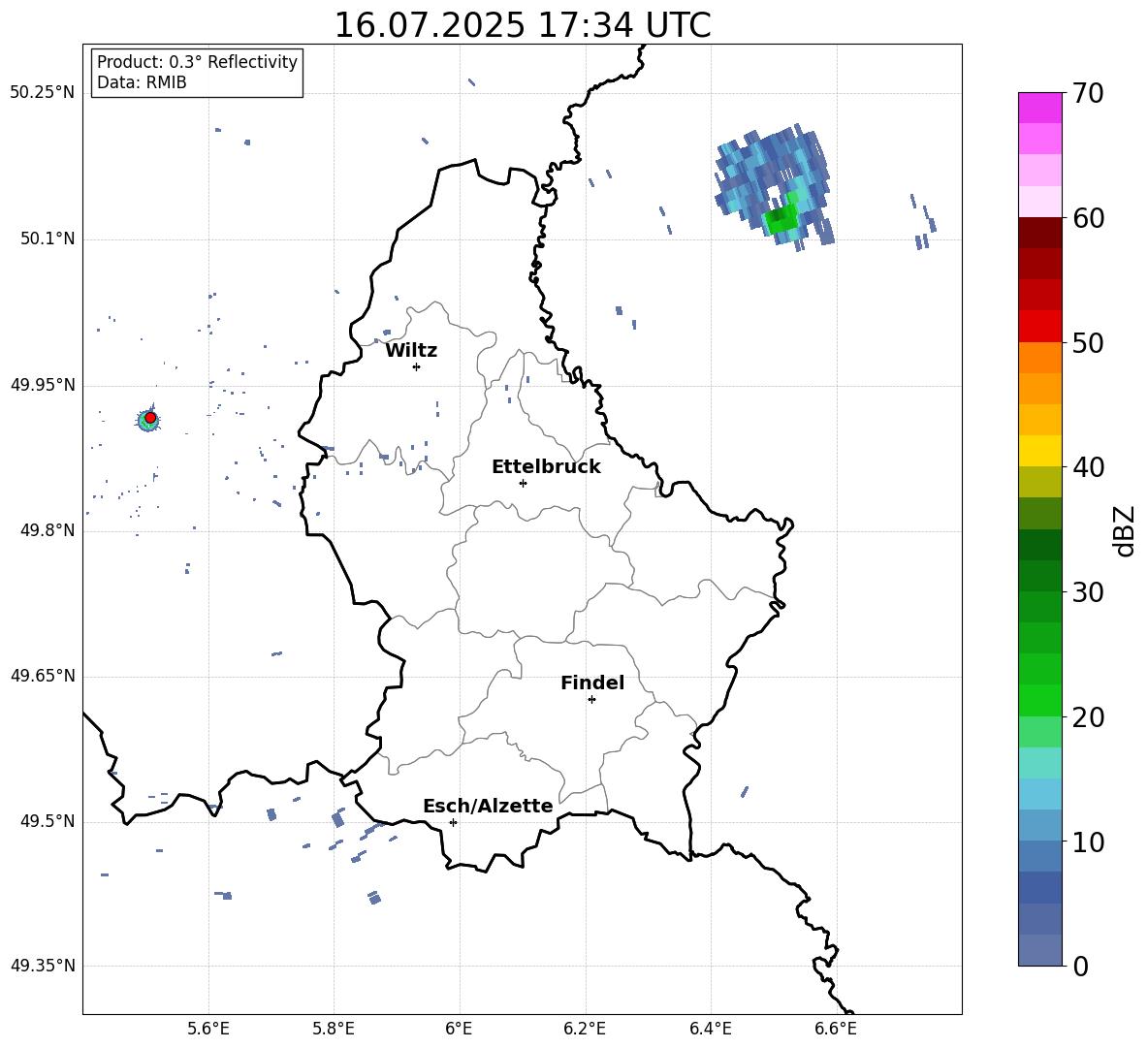Screen dimensions: 1148x1048
Task: Click the '50' colorbar tick label
Action: pyautogui.click(x=1088, y=343)
